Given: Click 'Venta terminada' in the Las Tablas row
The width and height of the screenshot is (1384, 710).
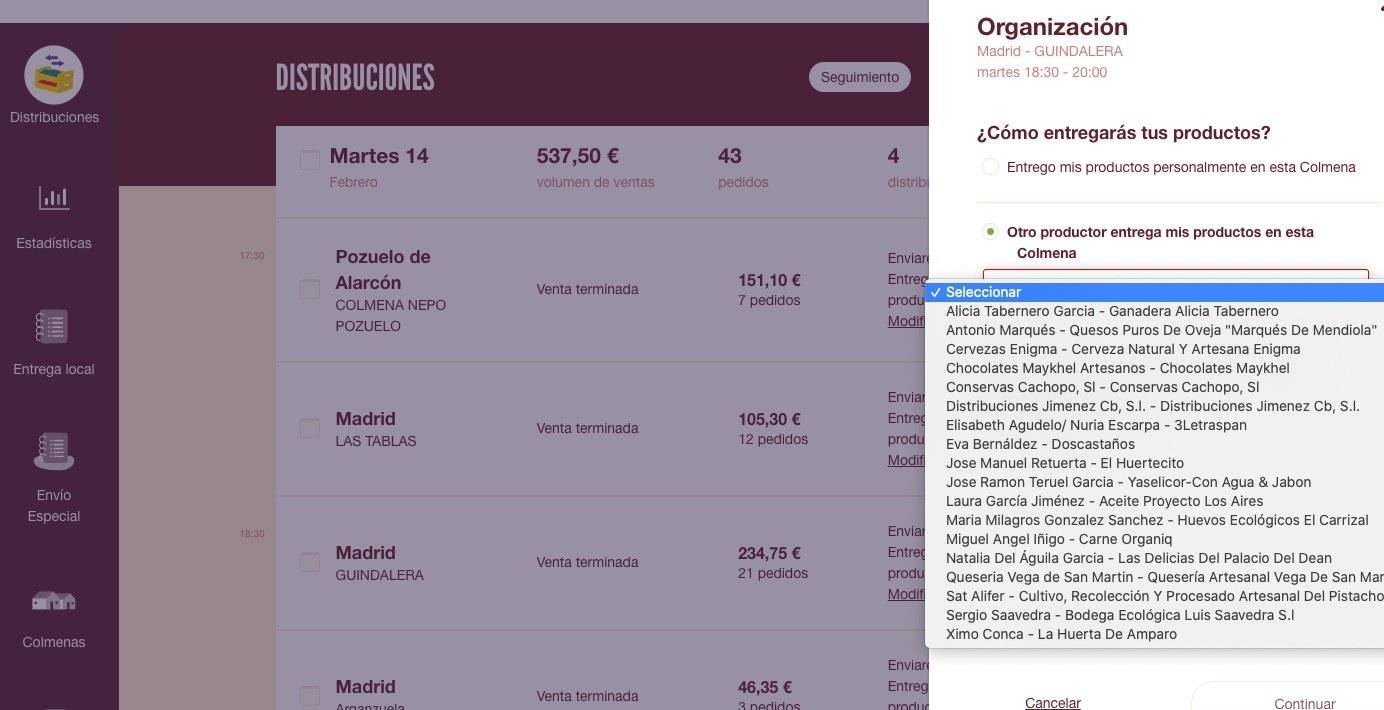Looking at the screenshot, I should (x=587, y=428).
